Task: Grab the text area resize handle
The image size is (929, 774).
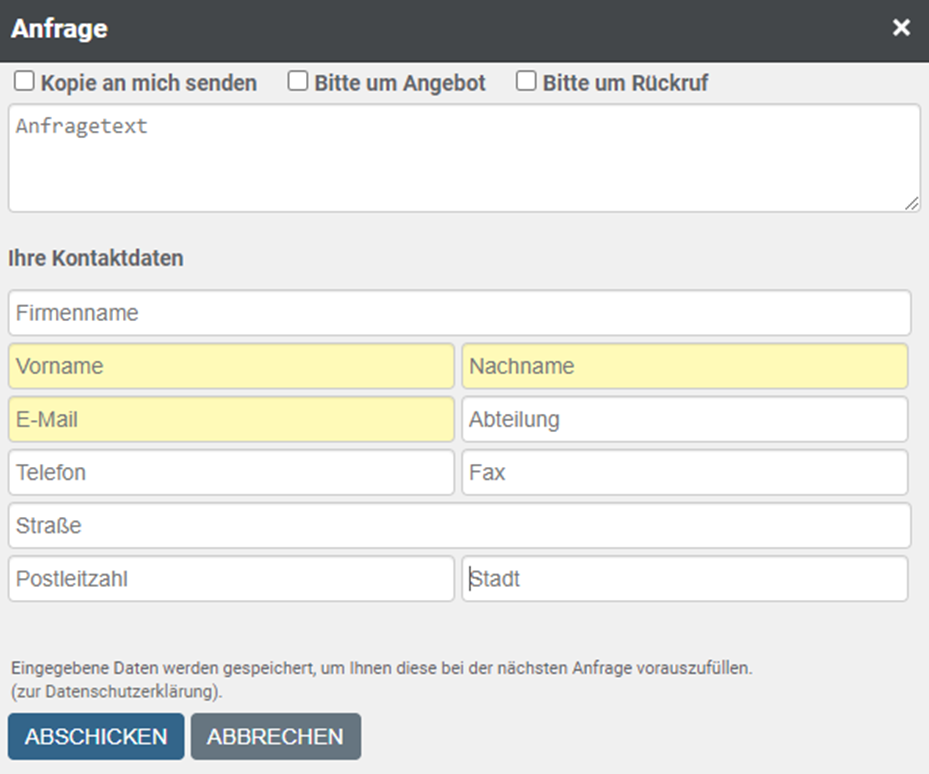Action: 911,203
